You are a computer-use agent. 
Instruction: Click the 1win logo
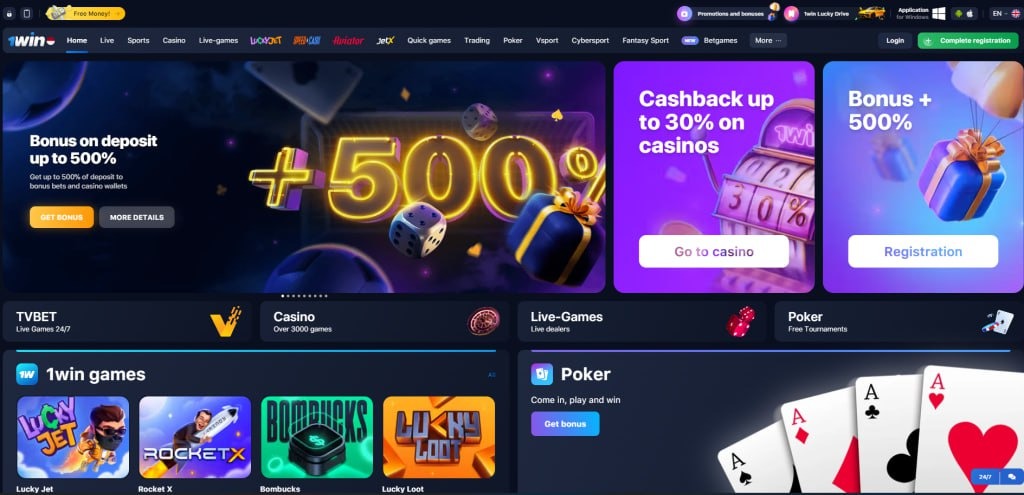point(31,40)
